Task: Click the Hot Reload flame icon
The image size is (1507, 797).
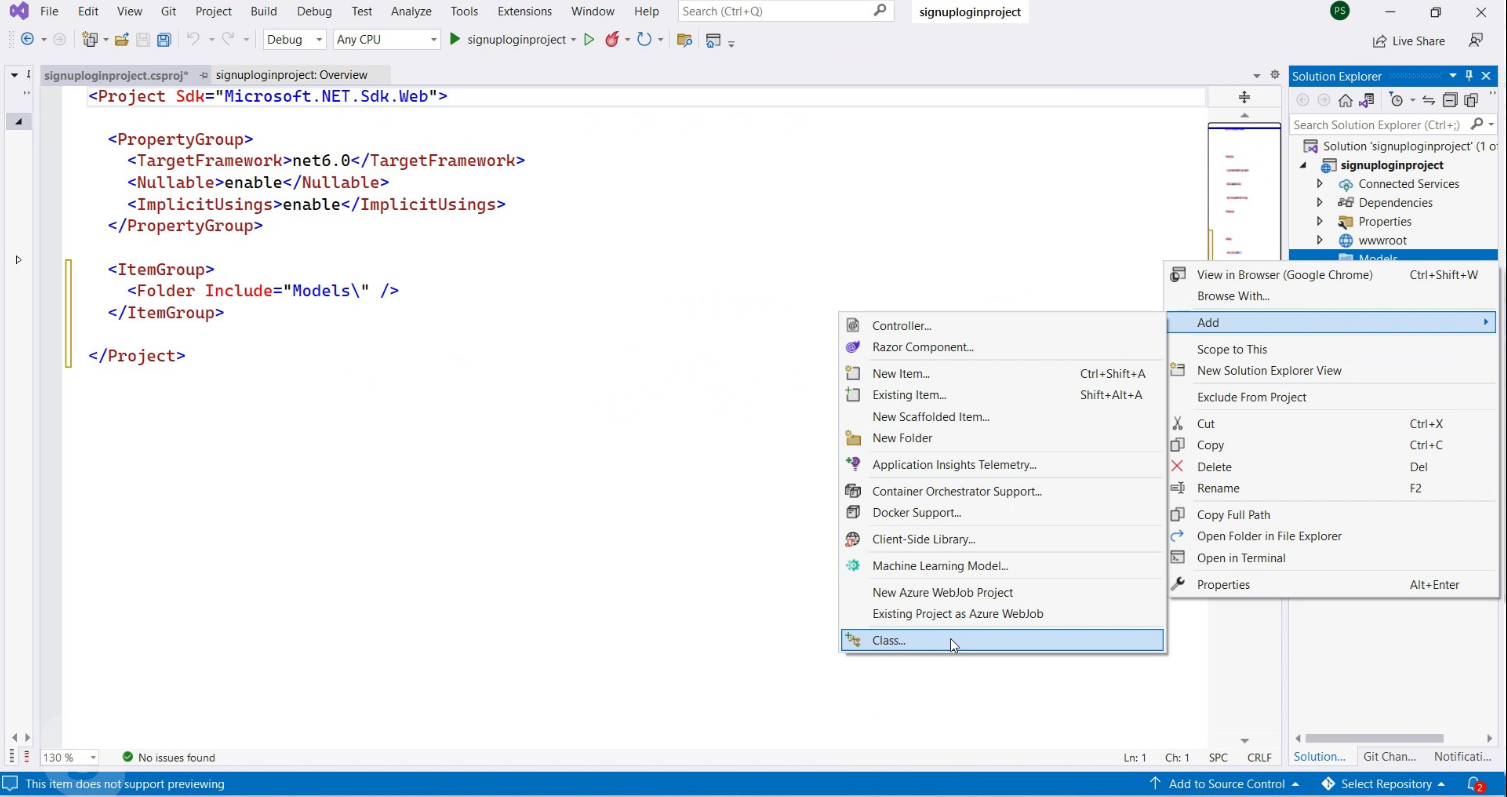Action: click(x=612, y=40)
